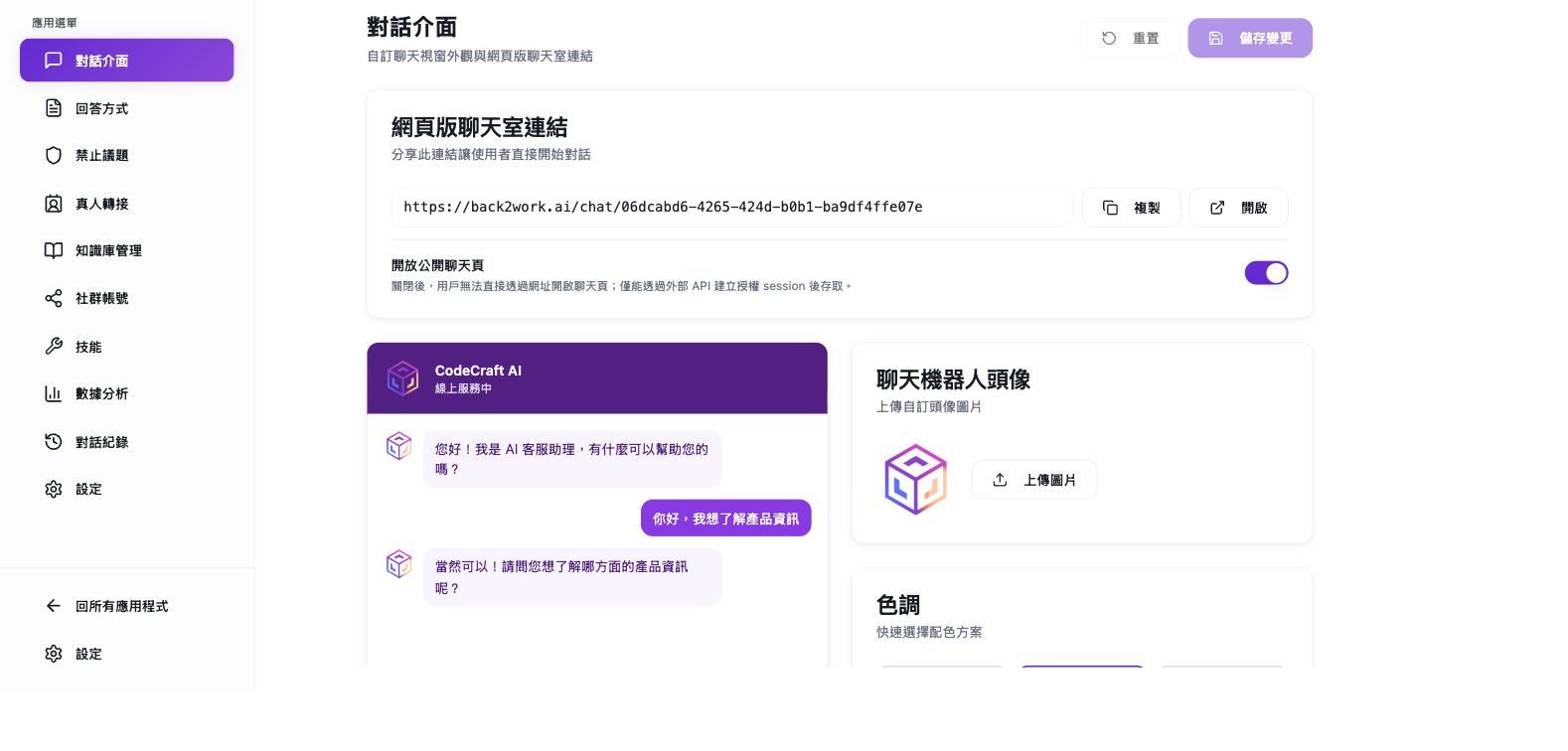The width and height of the screenshot is (1568, 751).
Task: Click the 社群帳號 share icon
Action: (54, 298)
